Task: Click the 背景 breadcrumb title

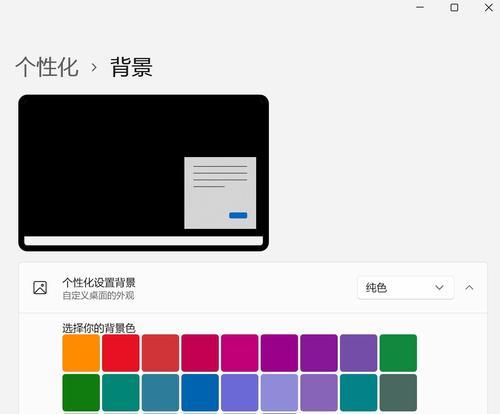Action: [132, 67]
